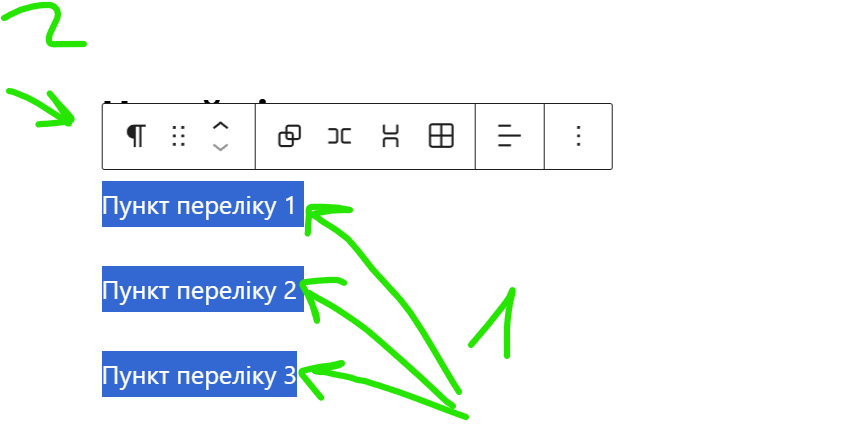843x433 pixels.
Task: Move selected blocks down with chevron
Action: pos(220,147)
